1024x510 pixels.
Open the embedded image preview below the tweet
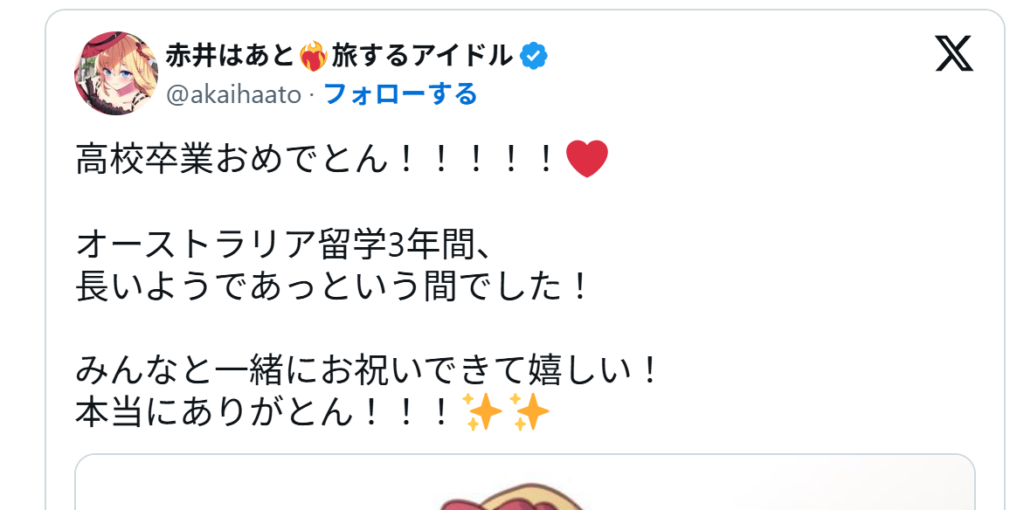(x=525, y=482)
